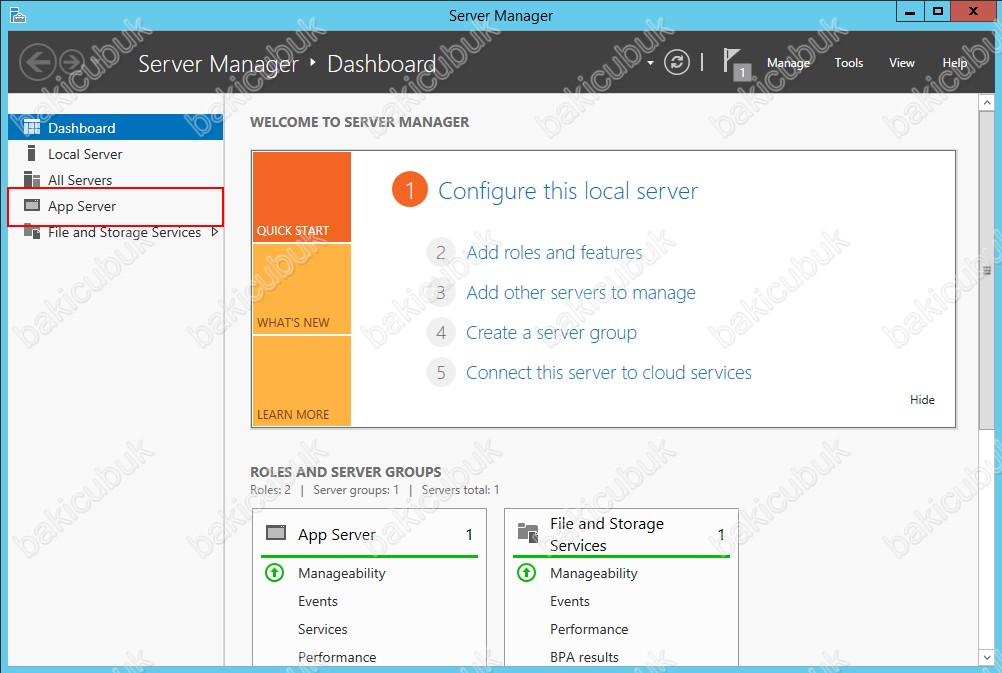This screenshot has width=1002, height=673.
Task: Expand File and Storage Services submenu arrow
Action: pyautogui.click(x=215, y=232)
